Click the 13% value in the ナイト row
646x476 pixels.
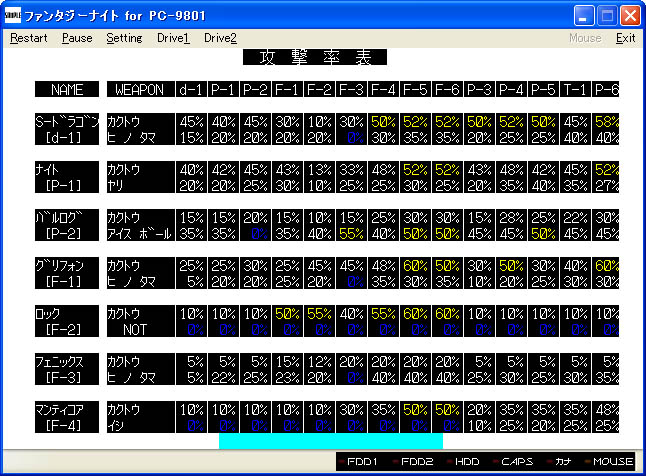point(320,170)
